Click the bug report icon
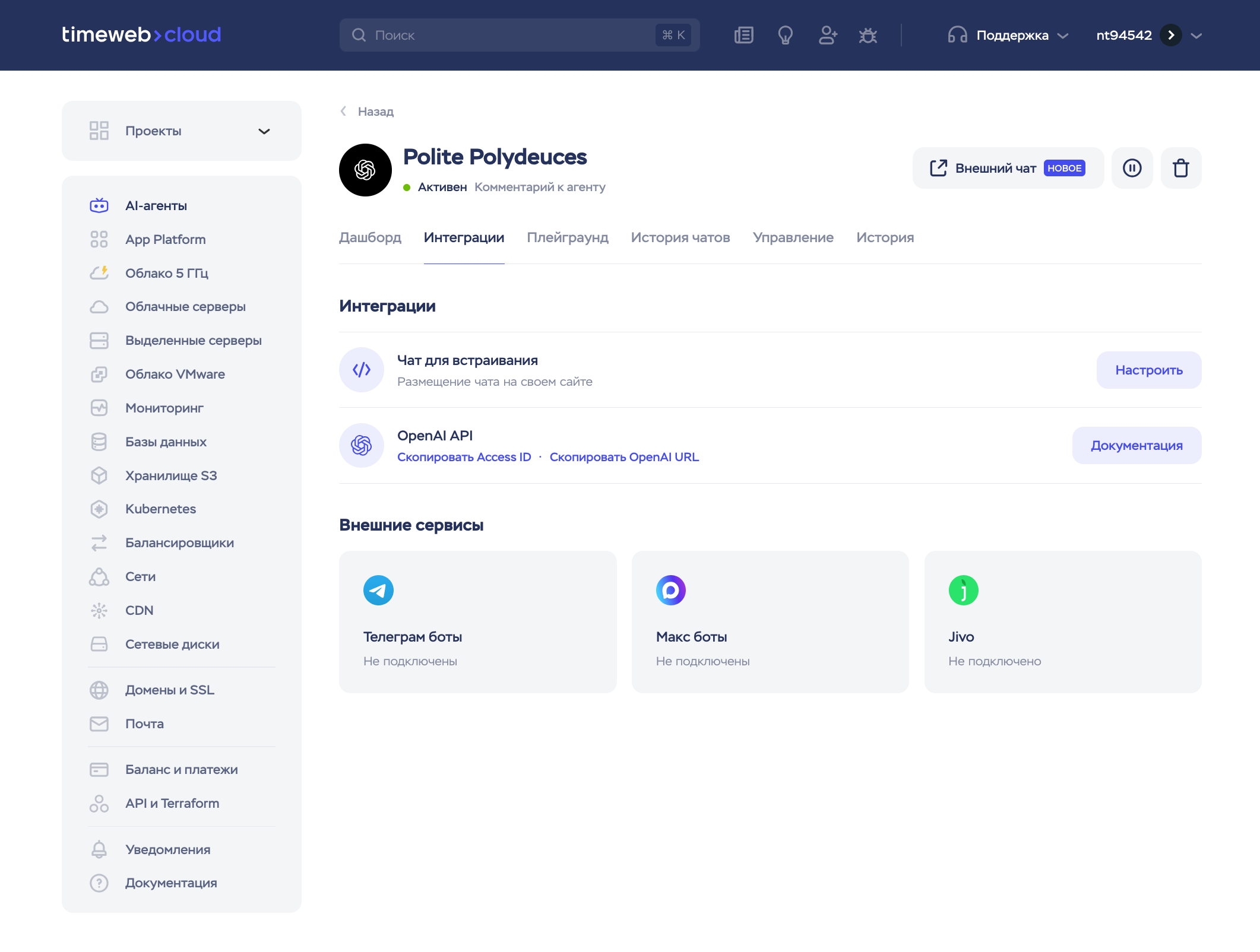The width and height of the screenshot is (1260, 952). coord(868,35)
